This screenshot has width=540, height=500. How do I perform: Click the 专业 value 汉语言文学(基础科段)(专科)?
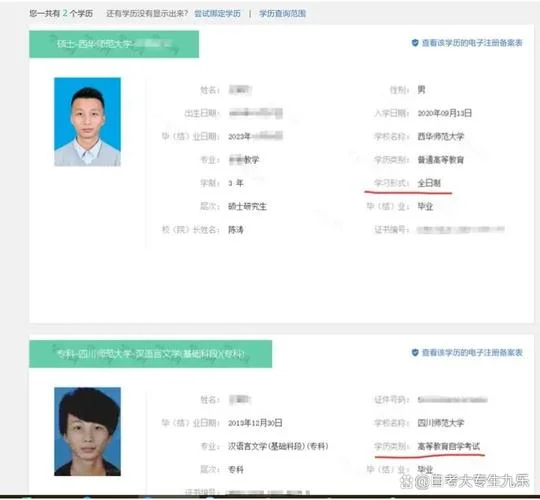click(x=278, y=446)
